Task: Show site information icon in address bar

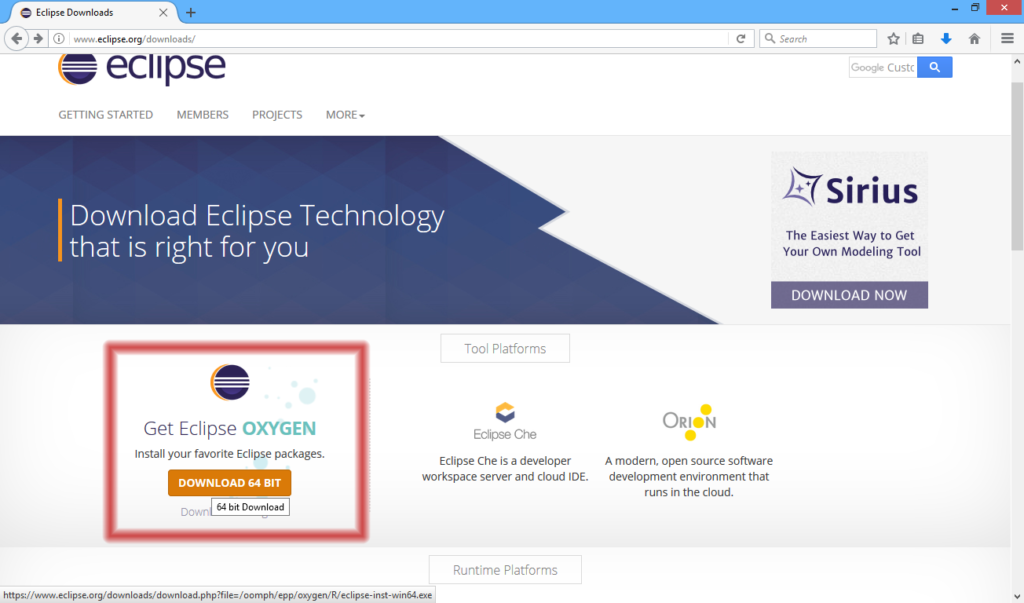Action: [x=59, y=39]
